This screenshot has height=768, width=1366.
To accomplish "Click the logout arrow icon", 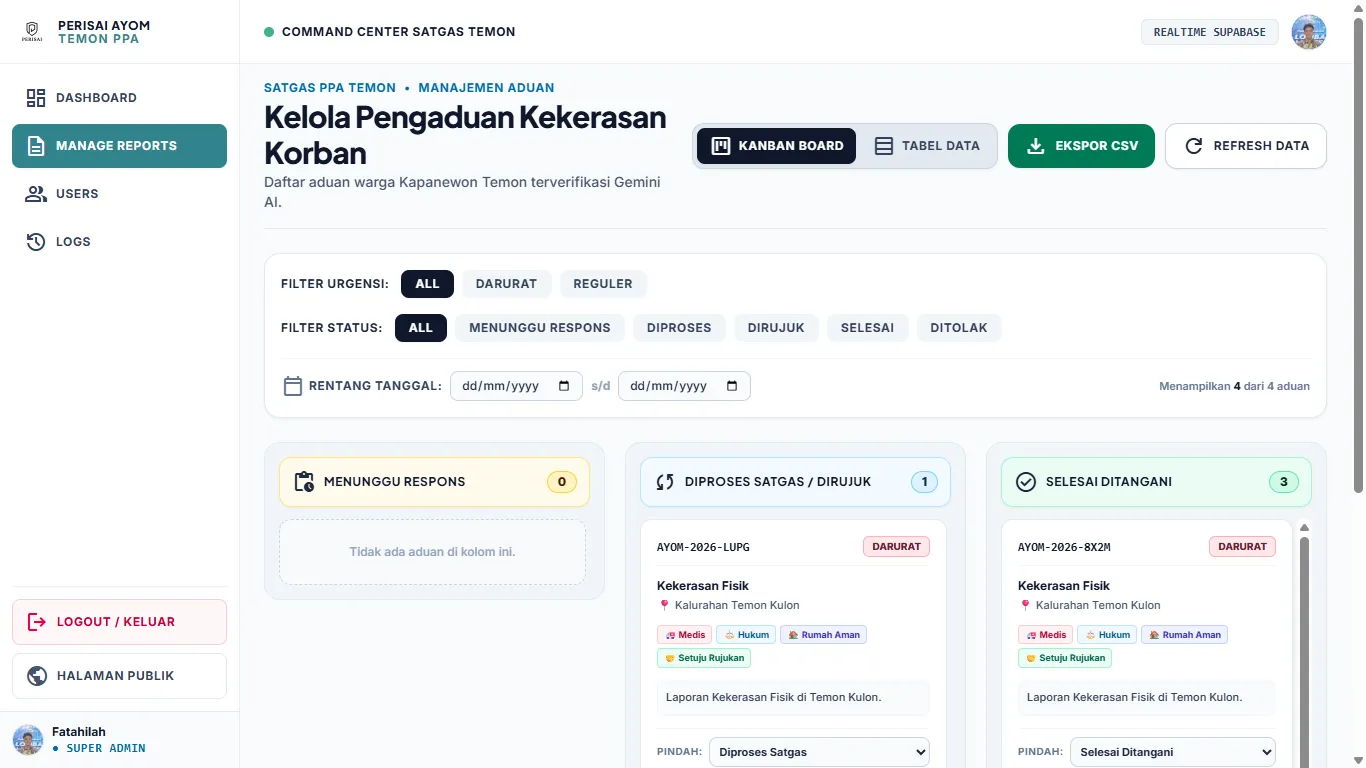I will pyautogui.click(x=37, y=622).
